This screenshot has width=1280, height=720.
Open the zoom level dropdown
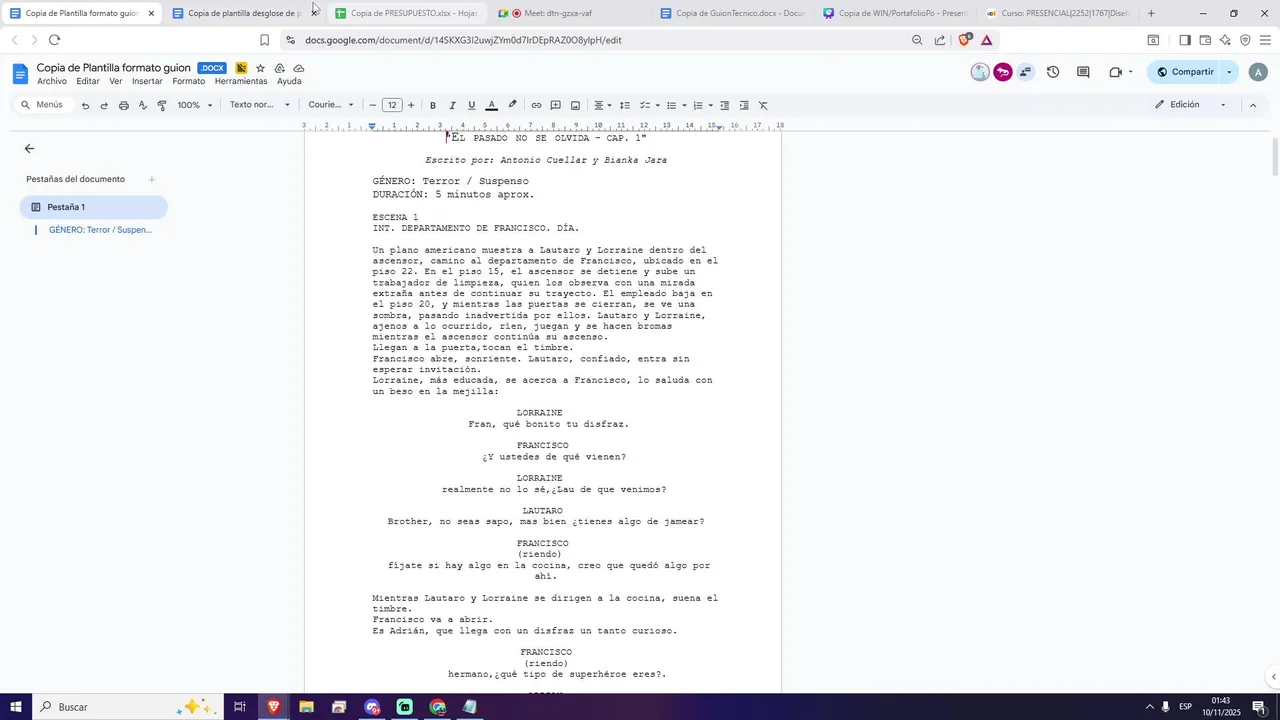tap(195, 105)
